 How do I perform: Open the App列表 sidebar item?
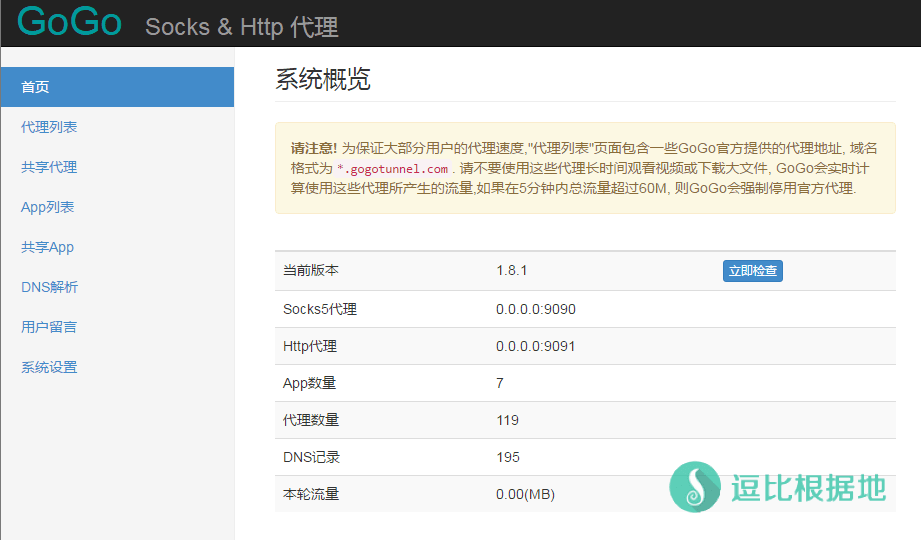47,207
